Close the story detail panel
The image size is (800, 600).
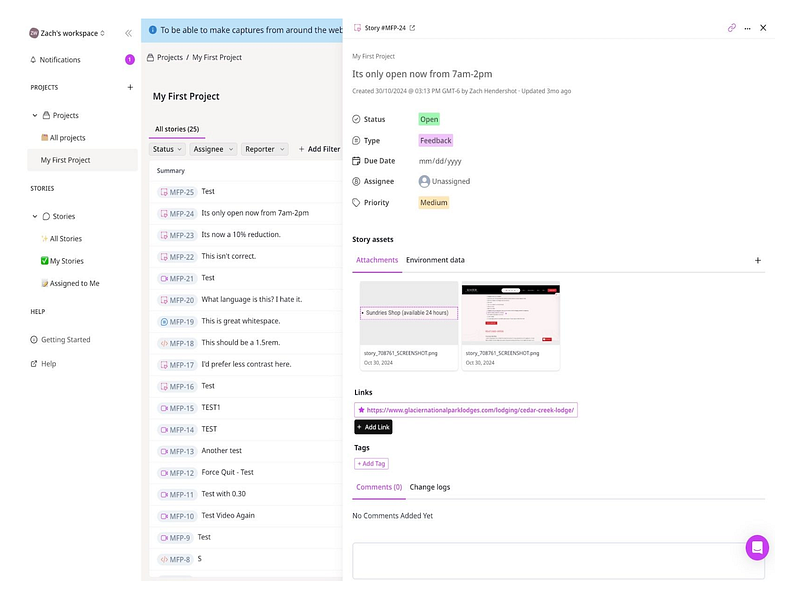(763, 28)
